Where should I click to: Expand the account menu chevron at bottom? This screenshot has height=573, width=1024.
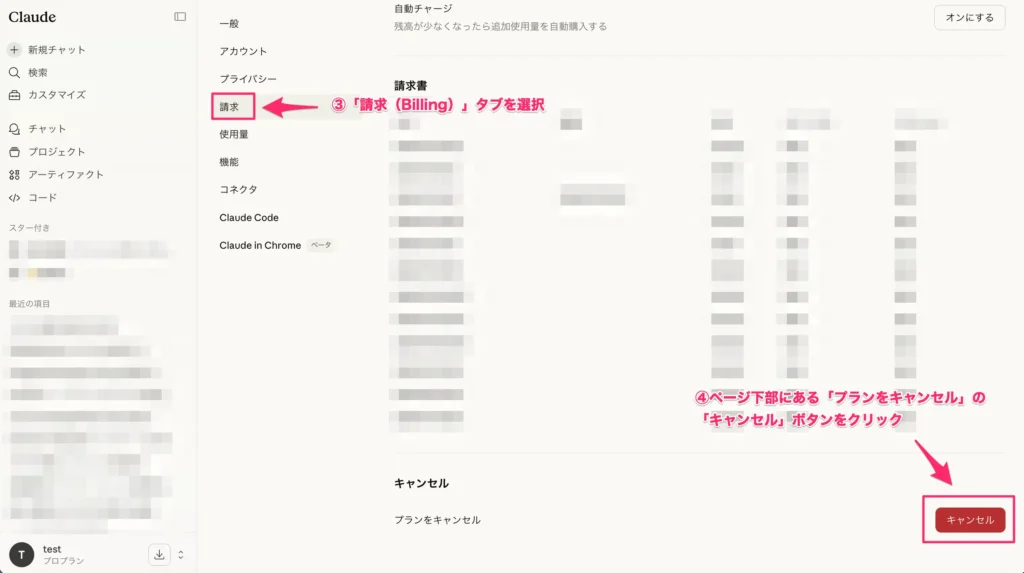click(181, 555)
